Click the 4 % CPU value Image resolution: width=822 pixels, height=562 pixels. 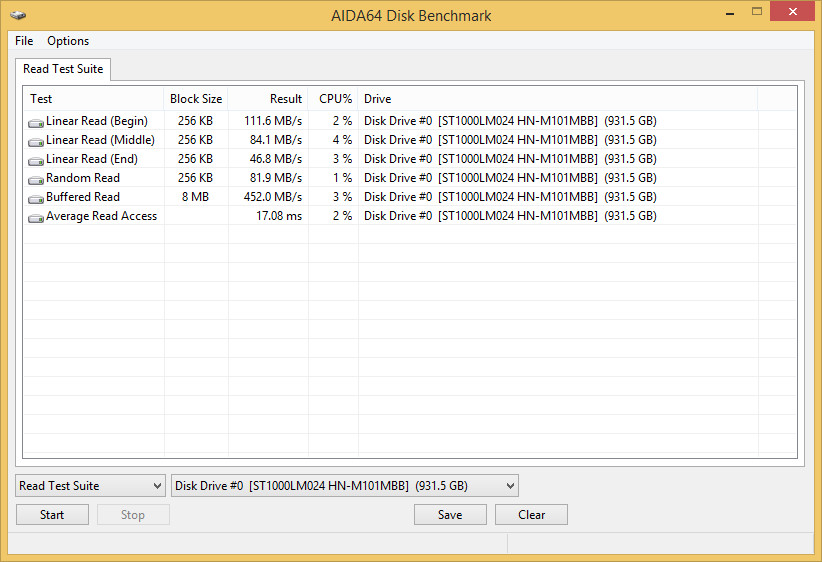coord(342,140)
